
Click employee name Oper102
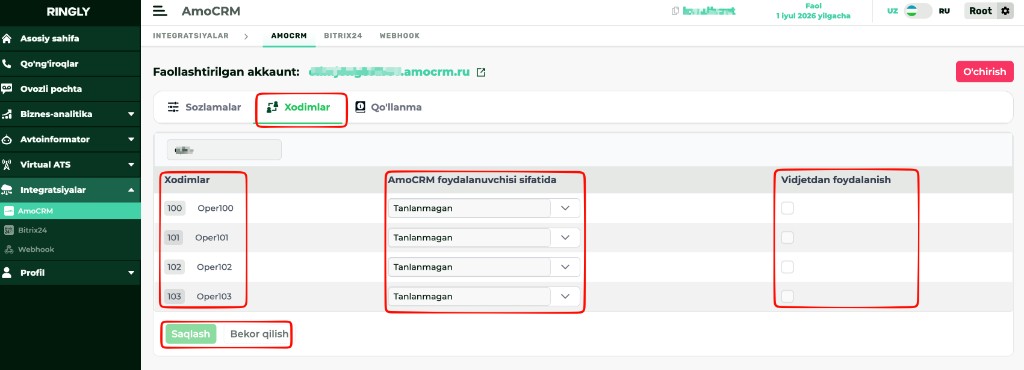214,267
